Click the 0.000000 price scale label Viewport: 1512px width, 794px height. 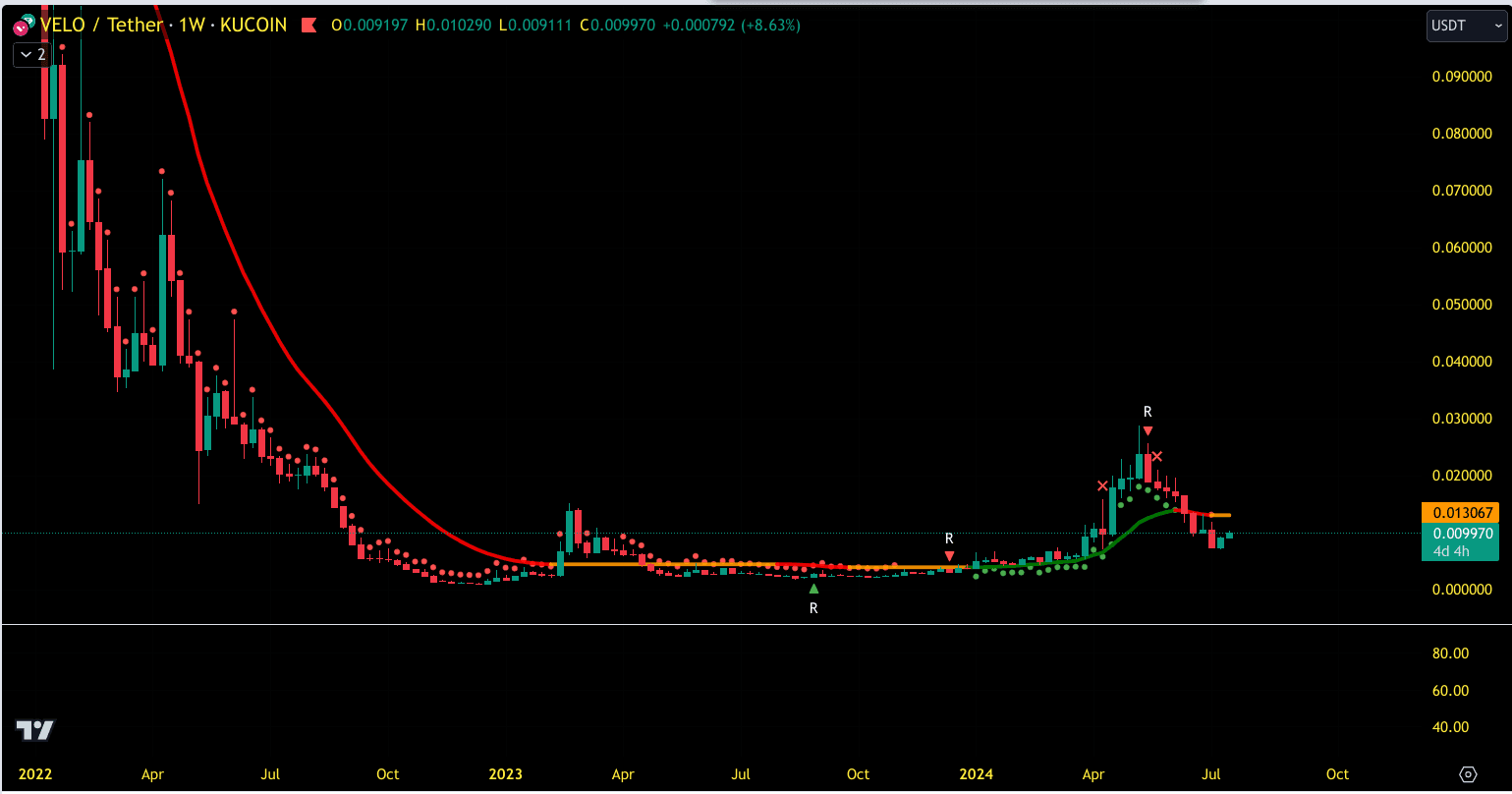coord(1463,590)
